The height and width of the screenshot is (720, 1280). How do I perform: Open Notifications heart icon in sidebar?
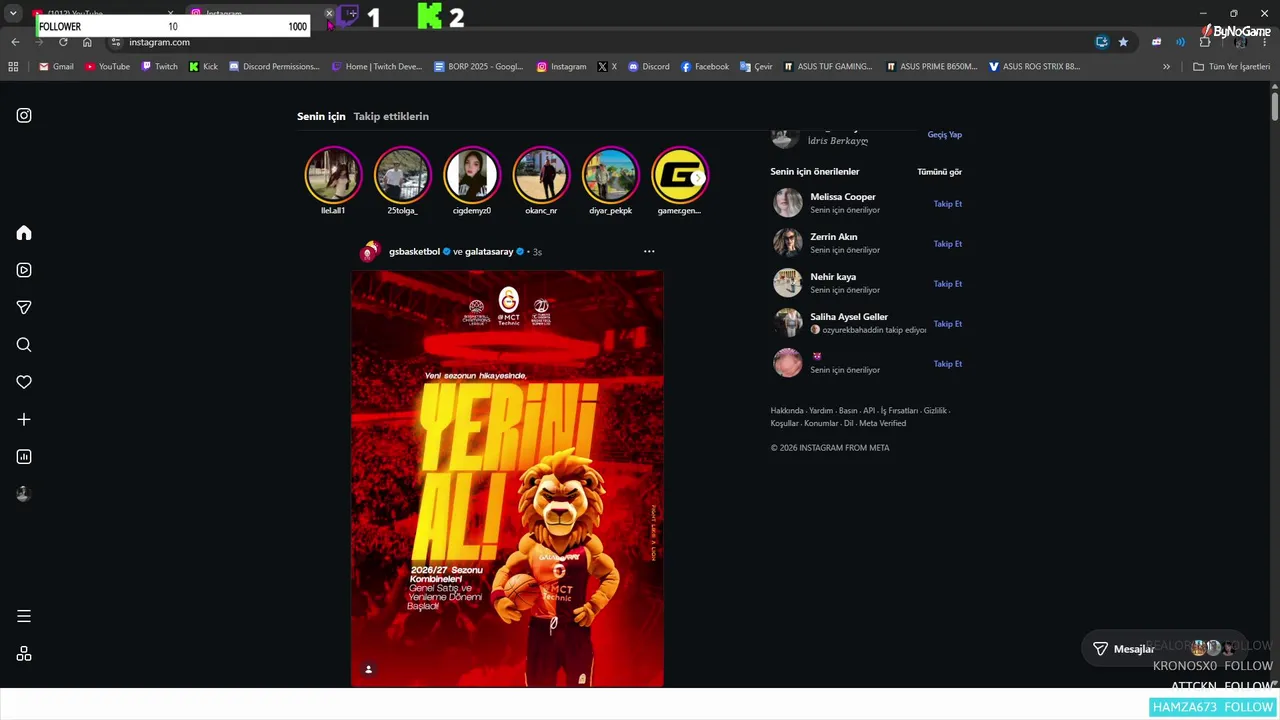[24, 382]
